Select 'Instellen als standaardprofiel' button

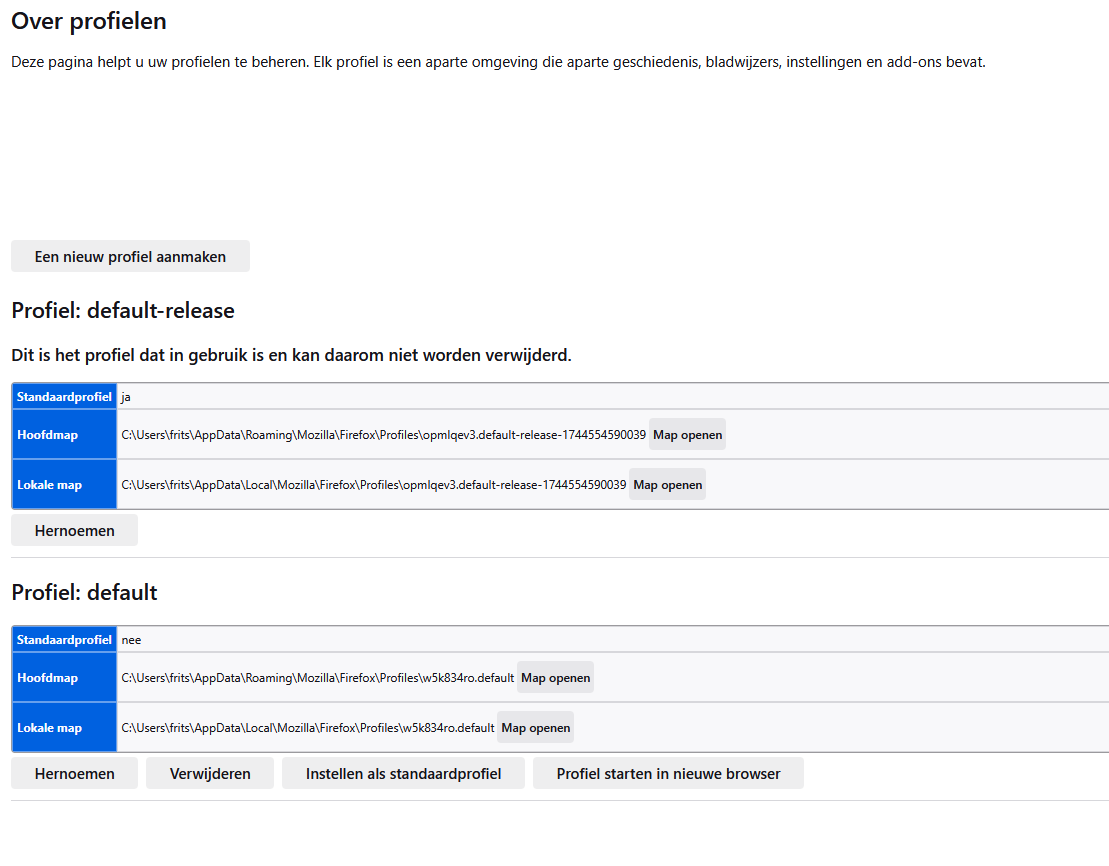point(403,774)
